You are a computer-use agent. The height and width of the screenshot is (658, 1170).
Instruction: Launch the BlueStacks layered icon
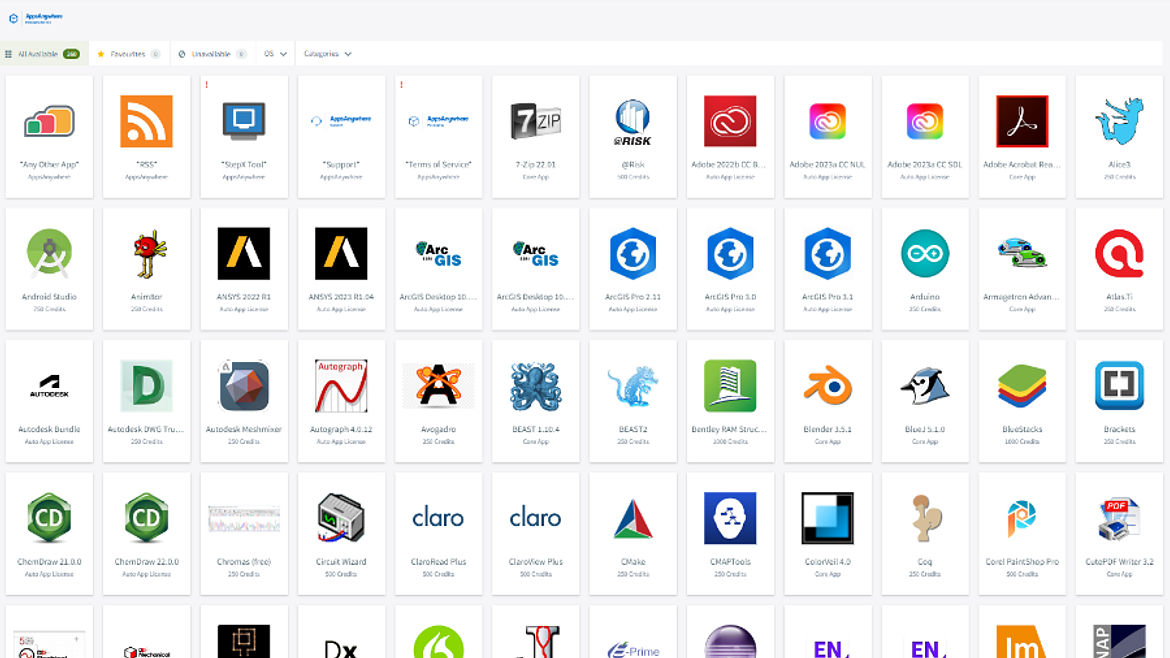pos(1022,386)
